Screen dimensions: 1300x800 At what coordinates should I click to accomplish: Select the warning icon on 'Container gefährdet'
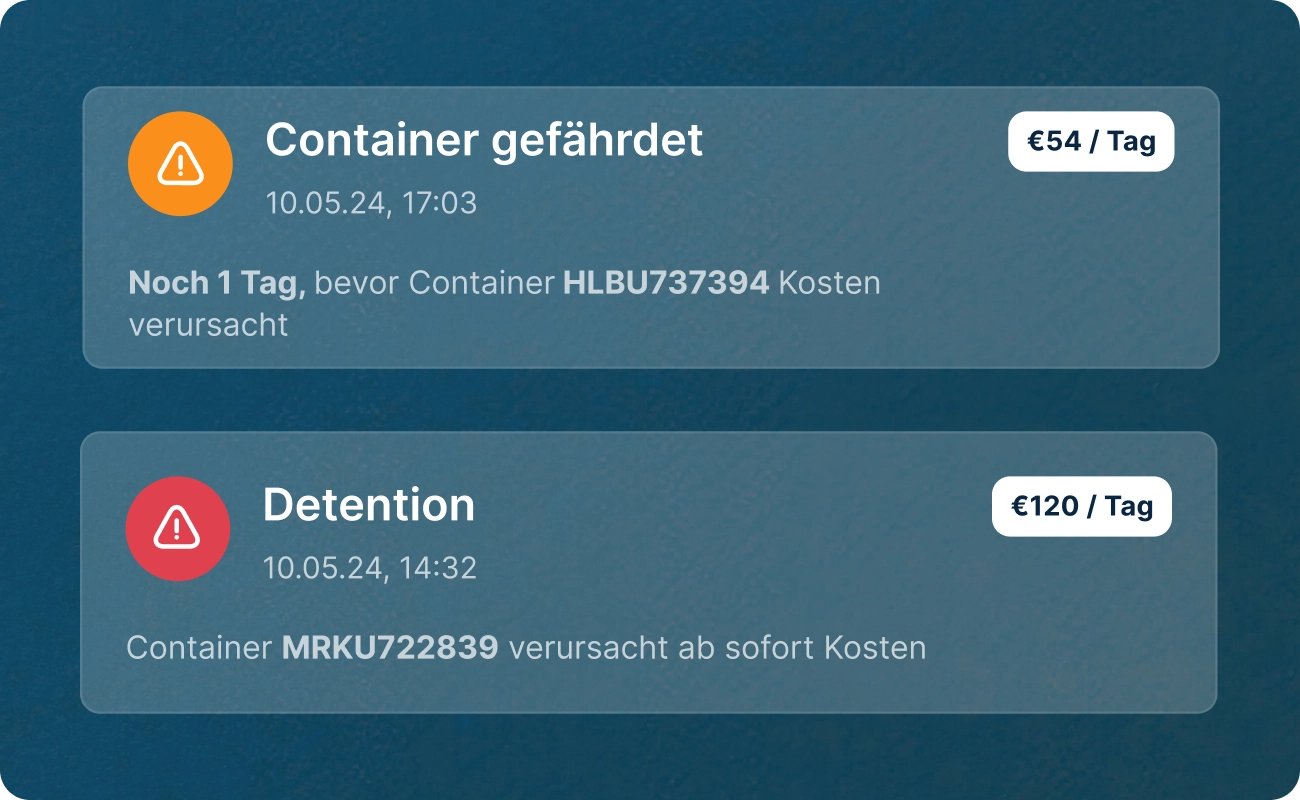(x=179, y=163)
